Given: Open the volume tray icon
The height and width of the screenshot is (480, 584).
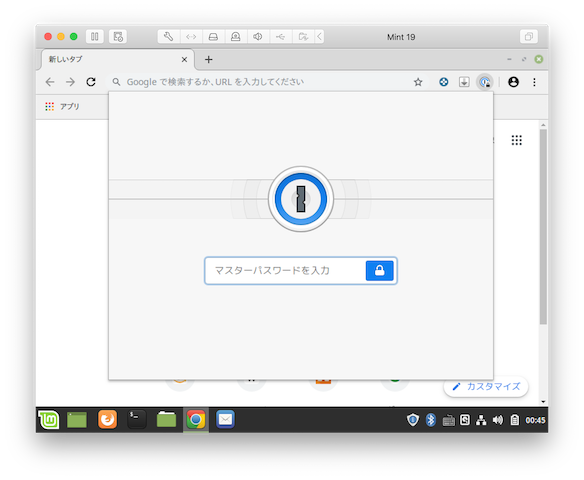Looking at the screenshot, I should point(498,420).
